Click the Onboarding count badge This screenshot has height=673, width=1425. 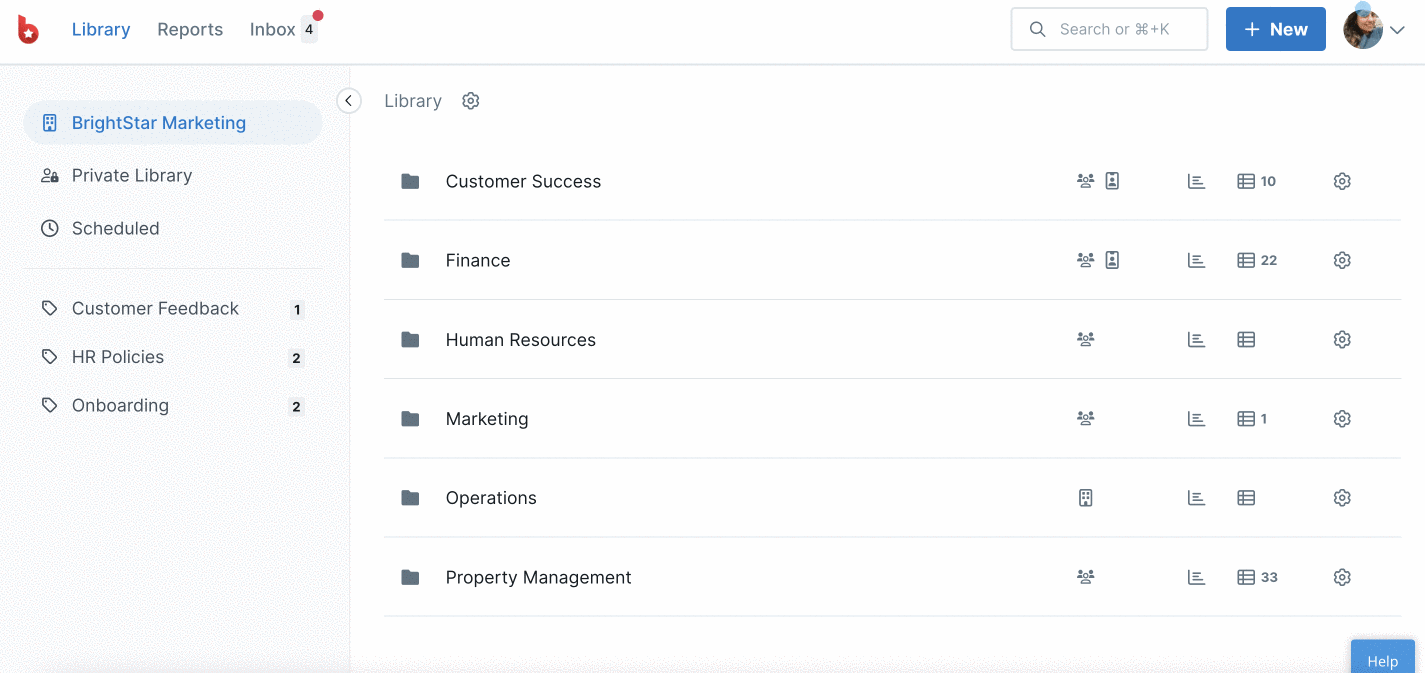click(x=296, y=407)
